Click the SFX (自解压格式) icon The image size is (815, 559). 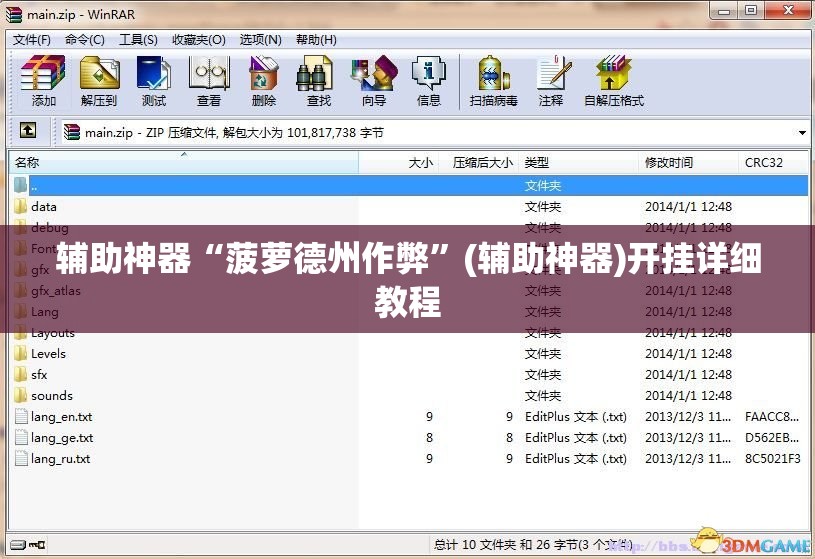[x=613, y=74]
